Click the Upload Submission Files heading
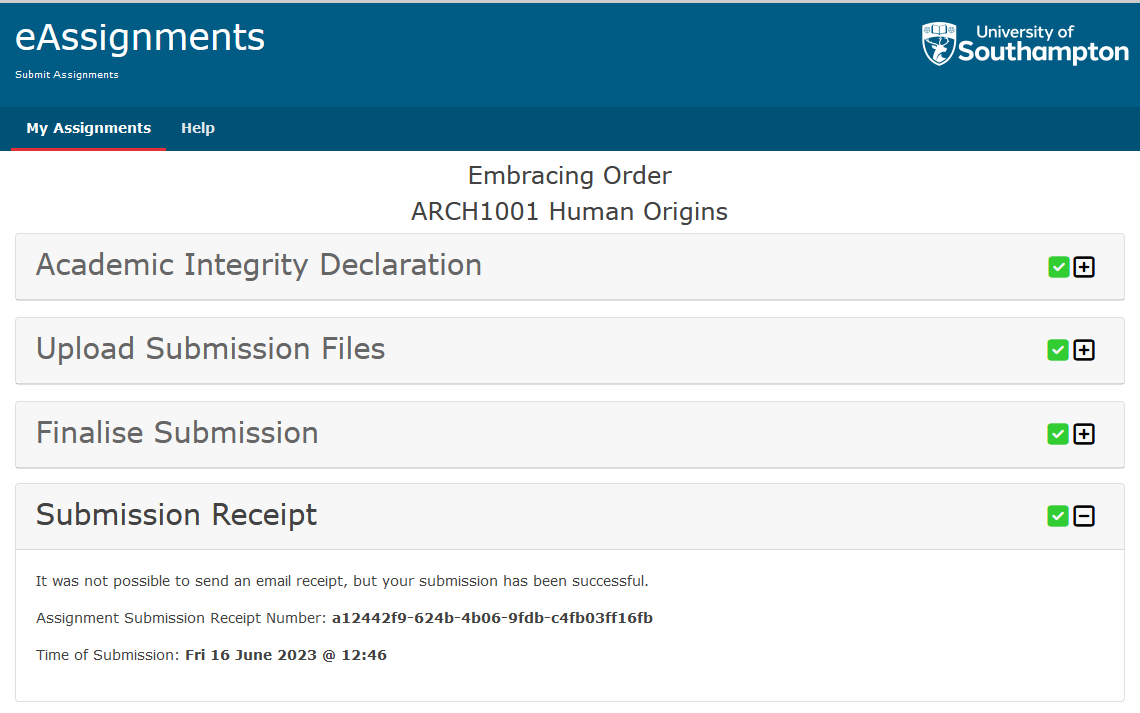Image resolution: width=1140 pixels, height=713 pixels. 210,350
